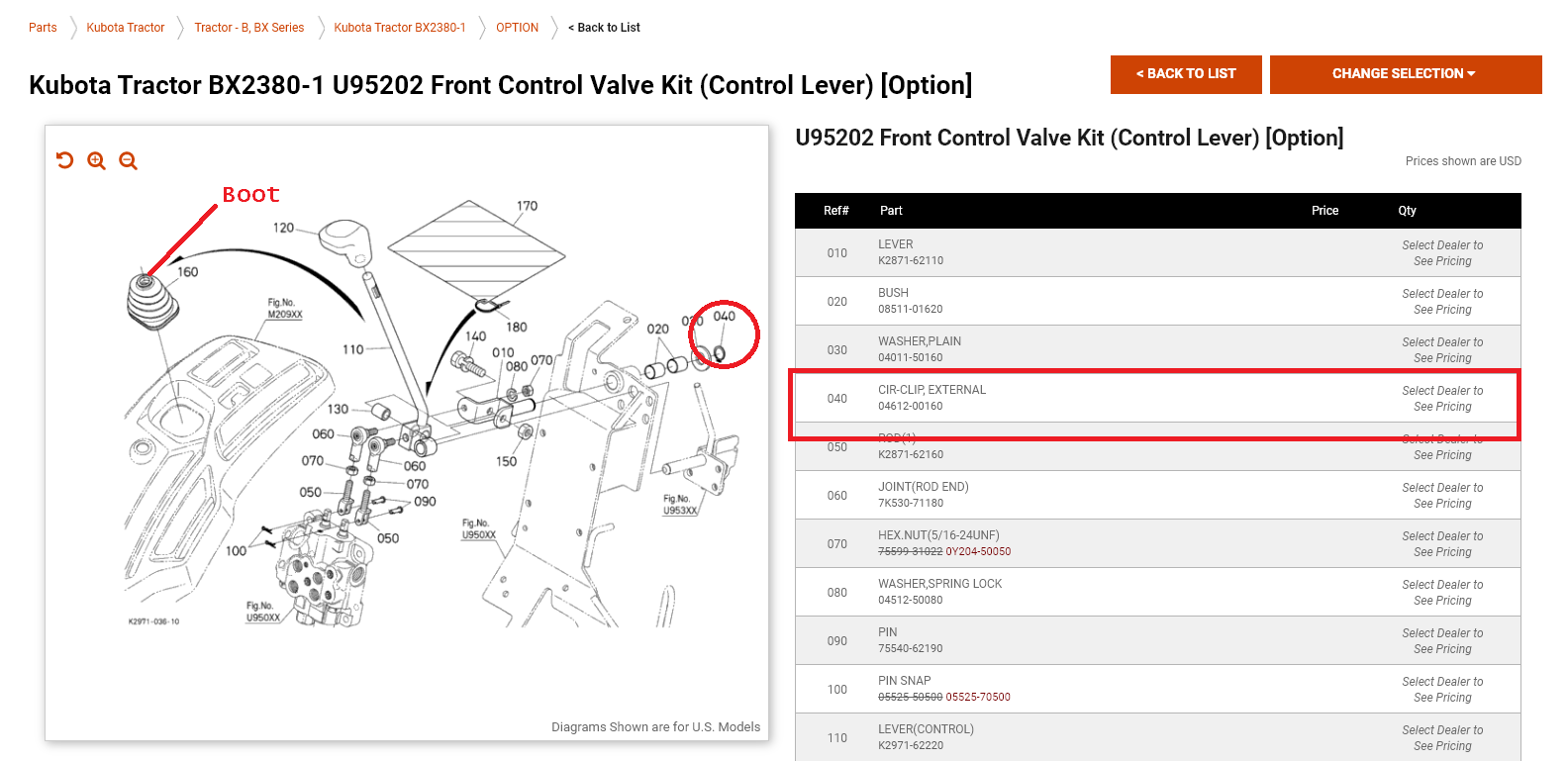Click the 170 triangle callout in diagram
1568x761 pixels.
pyautogui.click(x=527, y=206)
